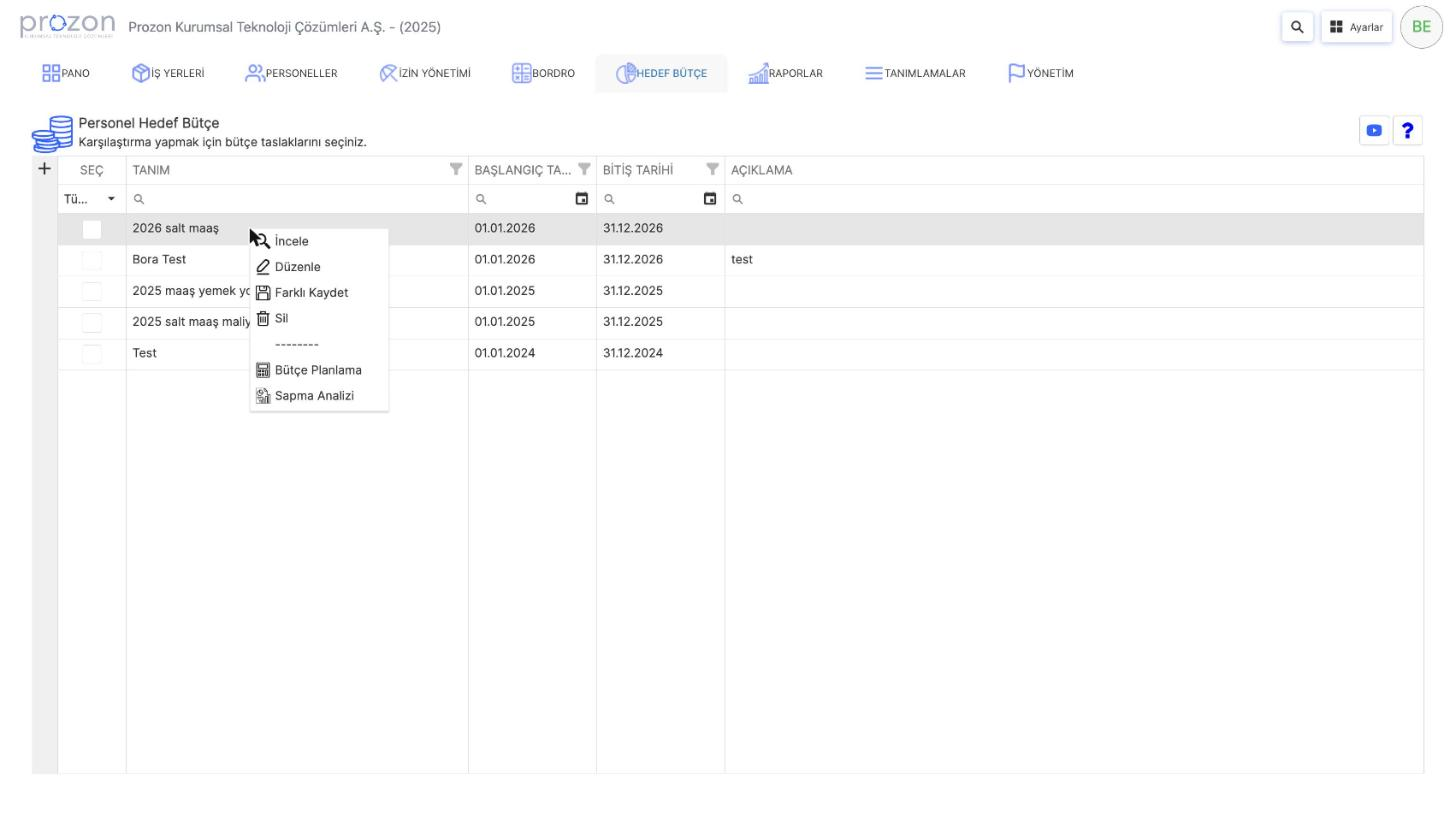Choose İncele from context menu
The height and width of the screenshot is (833, 1456).
319,241
